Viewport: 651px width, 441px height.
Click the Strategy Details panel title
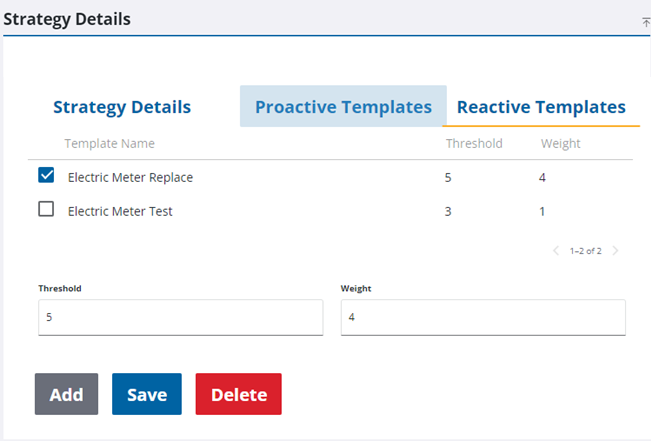click(67, 19)
